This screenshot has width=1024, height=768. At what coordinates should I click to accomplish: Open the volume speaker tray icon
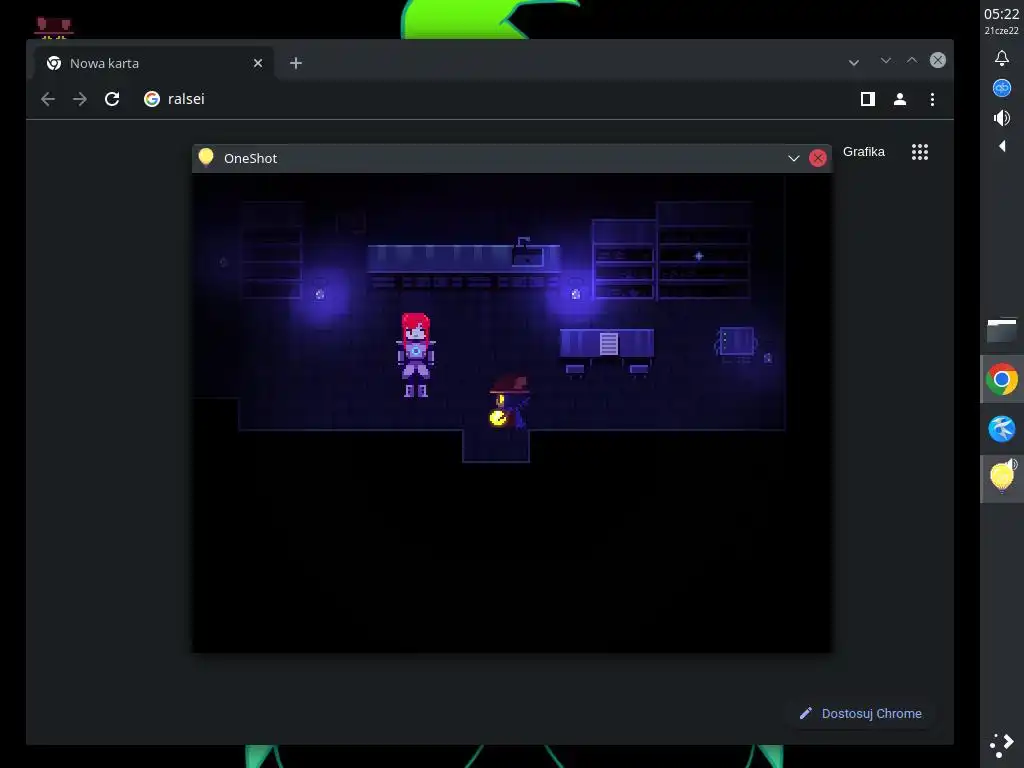click(x=1002, y=118)
